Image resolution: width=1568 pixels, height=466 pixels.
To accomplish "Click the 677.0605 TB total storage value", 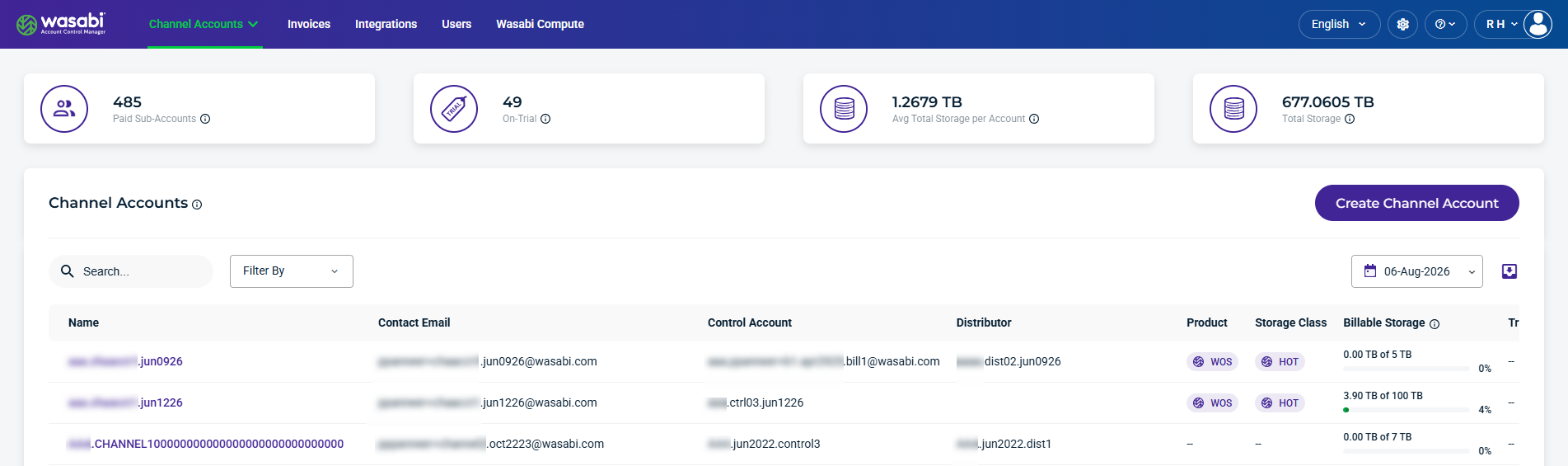I will coord(1327,102).
